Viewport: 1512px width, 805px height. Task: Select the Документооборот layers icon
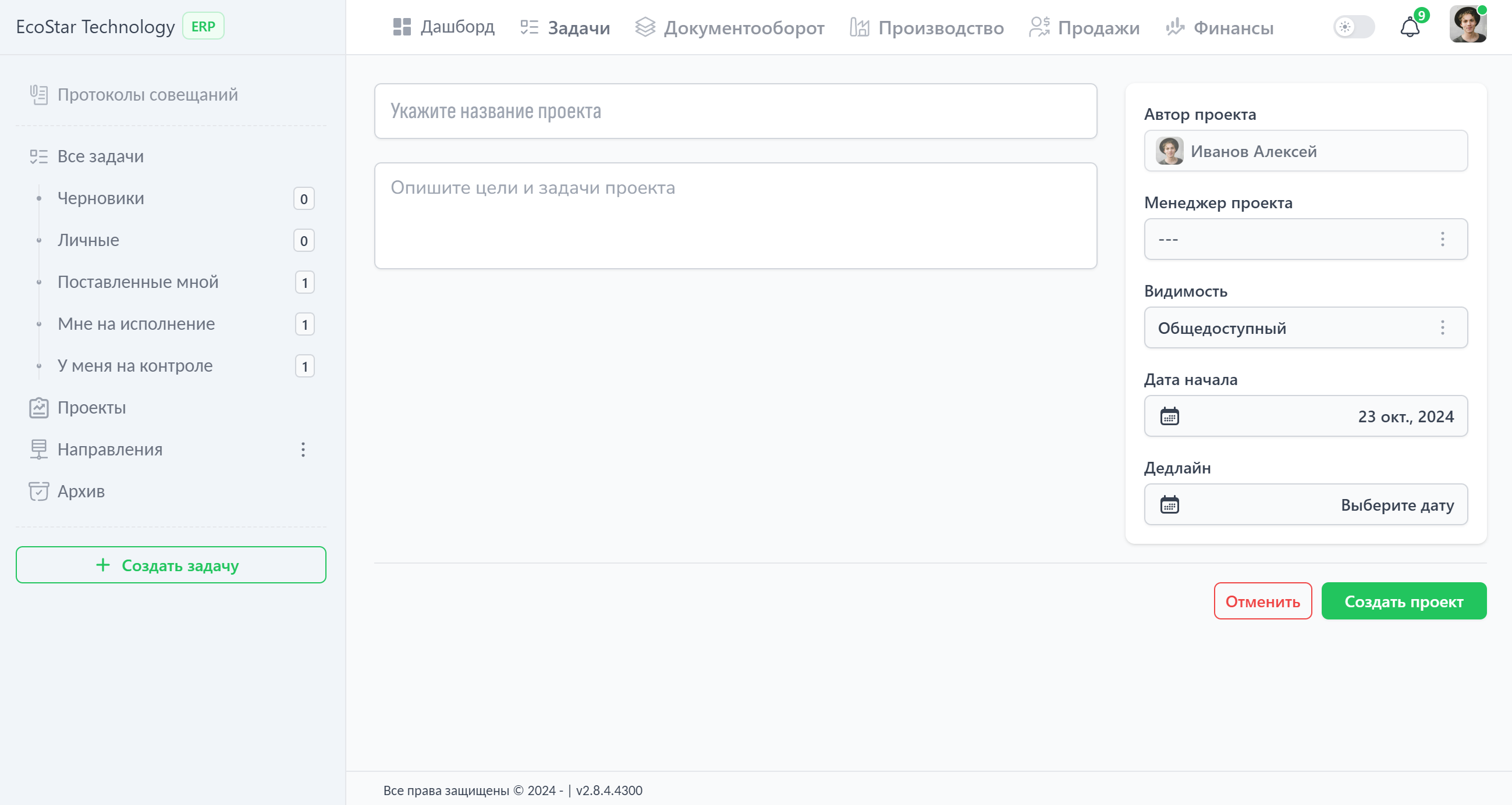pos(645,26)
